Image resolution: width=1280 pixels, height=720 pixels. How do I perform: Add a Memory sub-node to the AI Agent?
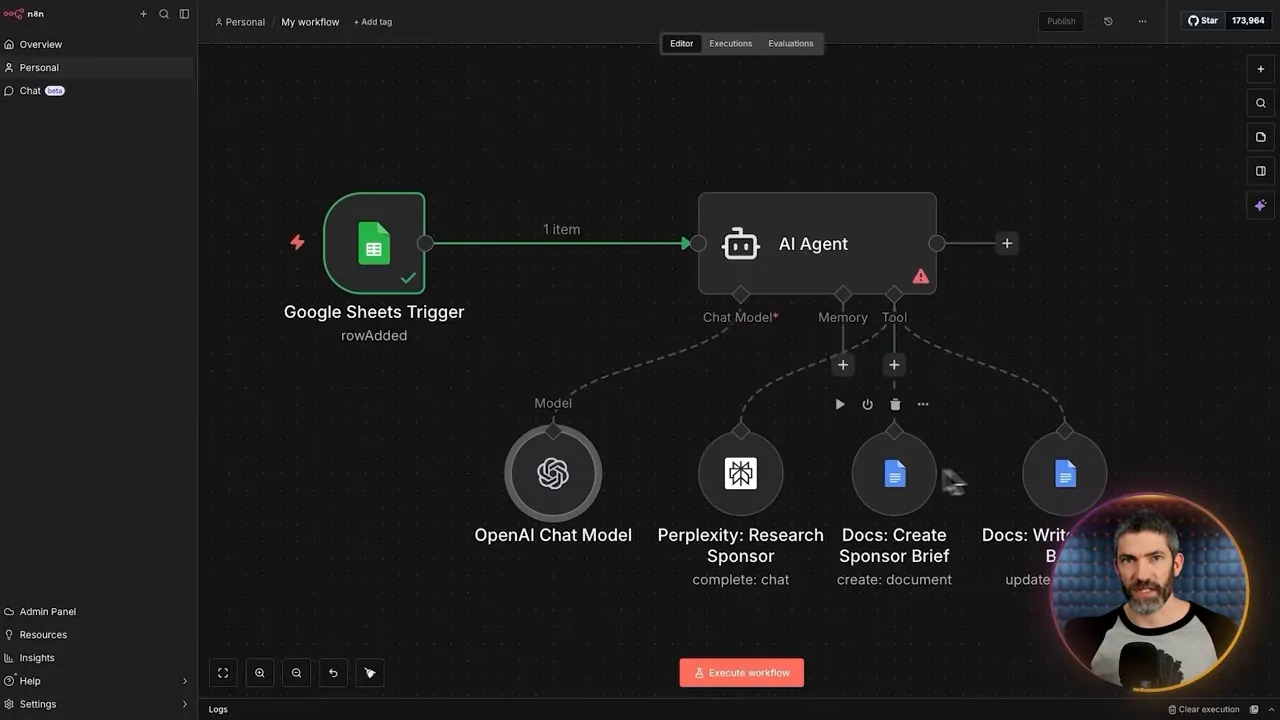pos(843,365)
